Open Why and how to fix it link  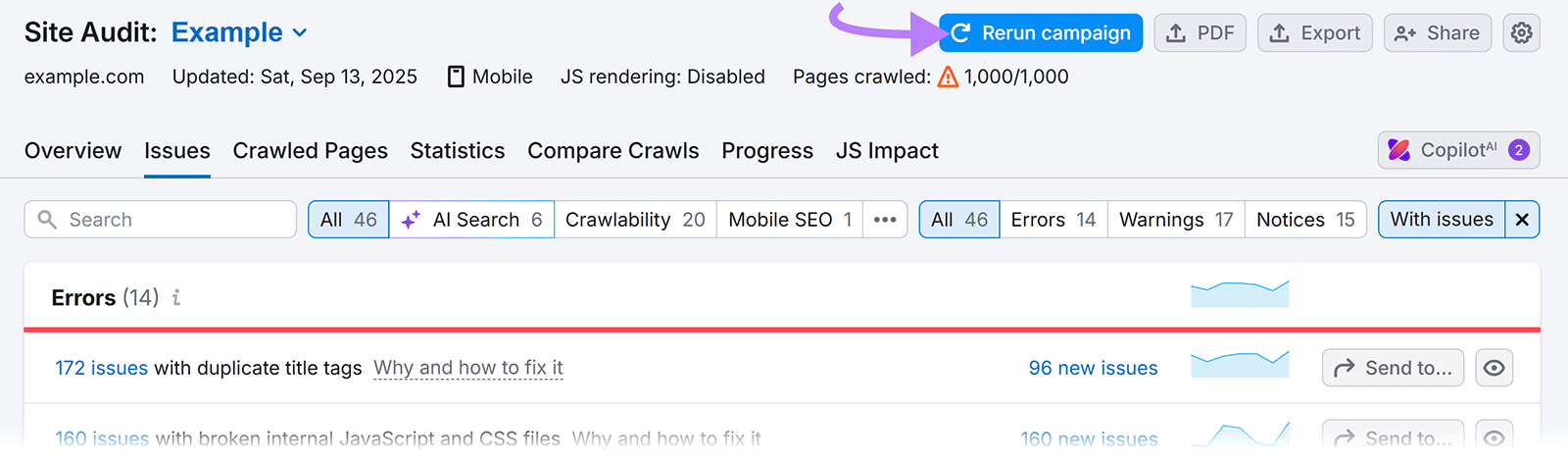click(468, 368)
